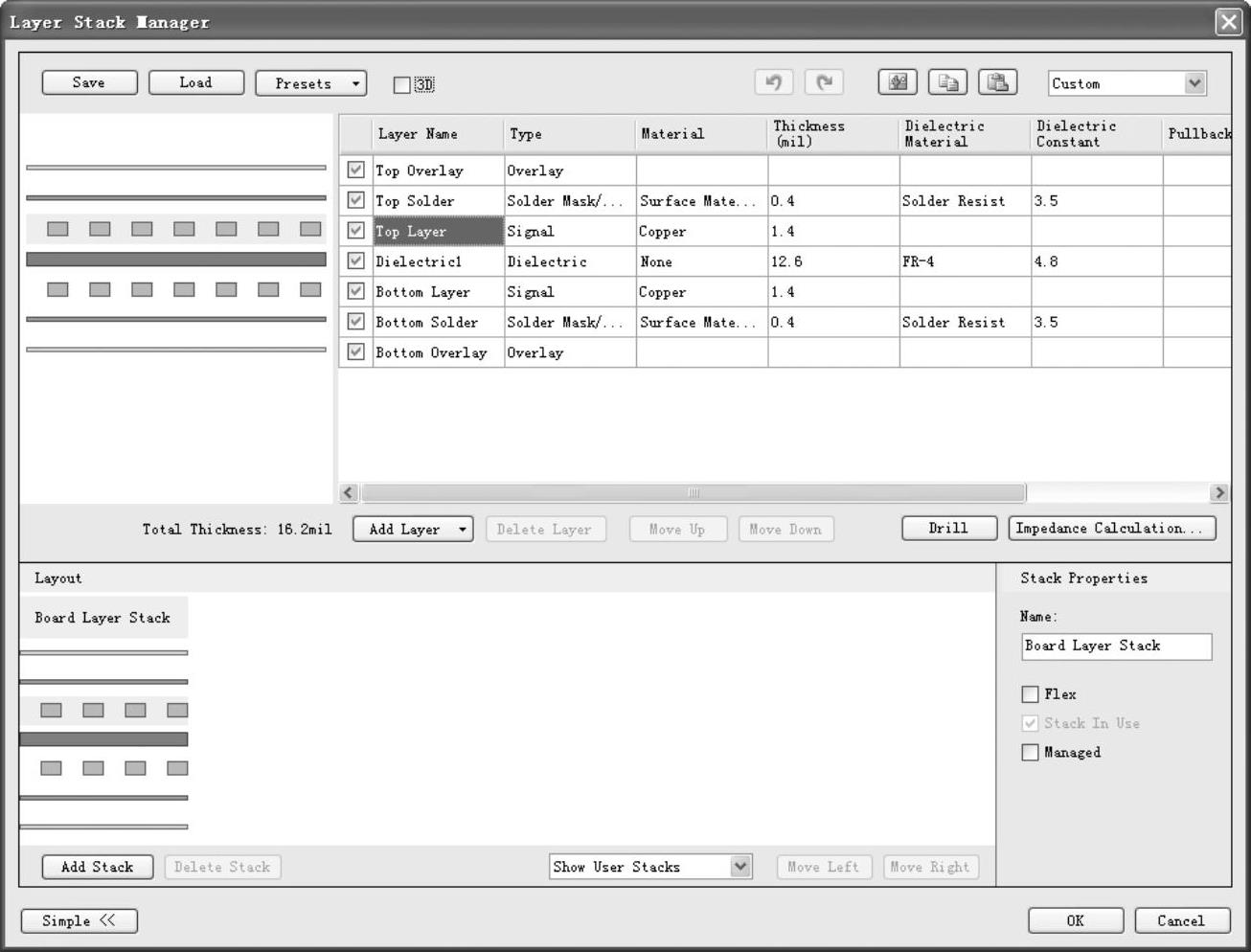Image resolution: width=1251 pixels, height=952 pixels.
Task: Click the Copy icon in toolbar
Action: [x=947, y=83]
